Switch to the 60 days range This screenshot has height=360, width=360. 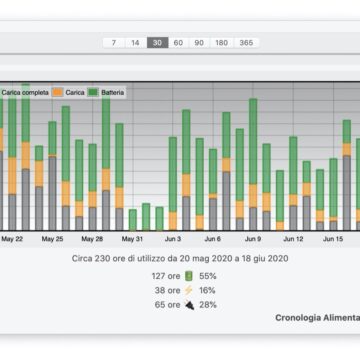(x=178, y=43)
